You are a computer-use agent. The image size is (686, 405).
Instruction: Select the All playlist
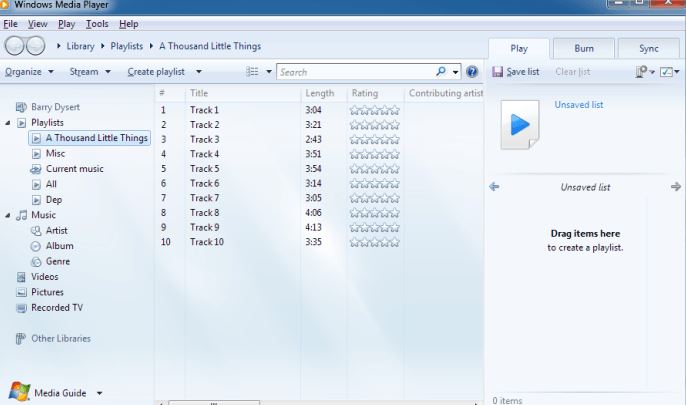tap(51, 184)
